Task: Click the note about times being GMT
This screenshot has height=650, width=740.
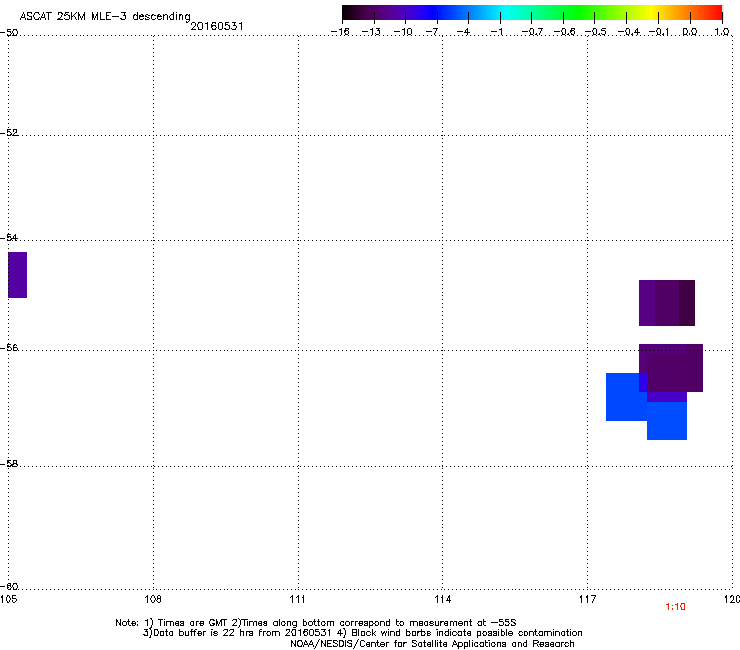Action: (x=316, y=623)
